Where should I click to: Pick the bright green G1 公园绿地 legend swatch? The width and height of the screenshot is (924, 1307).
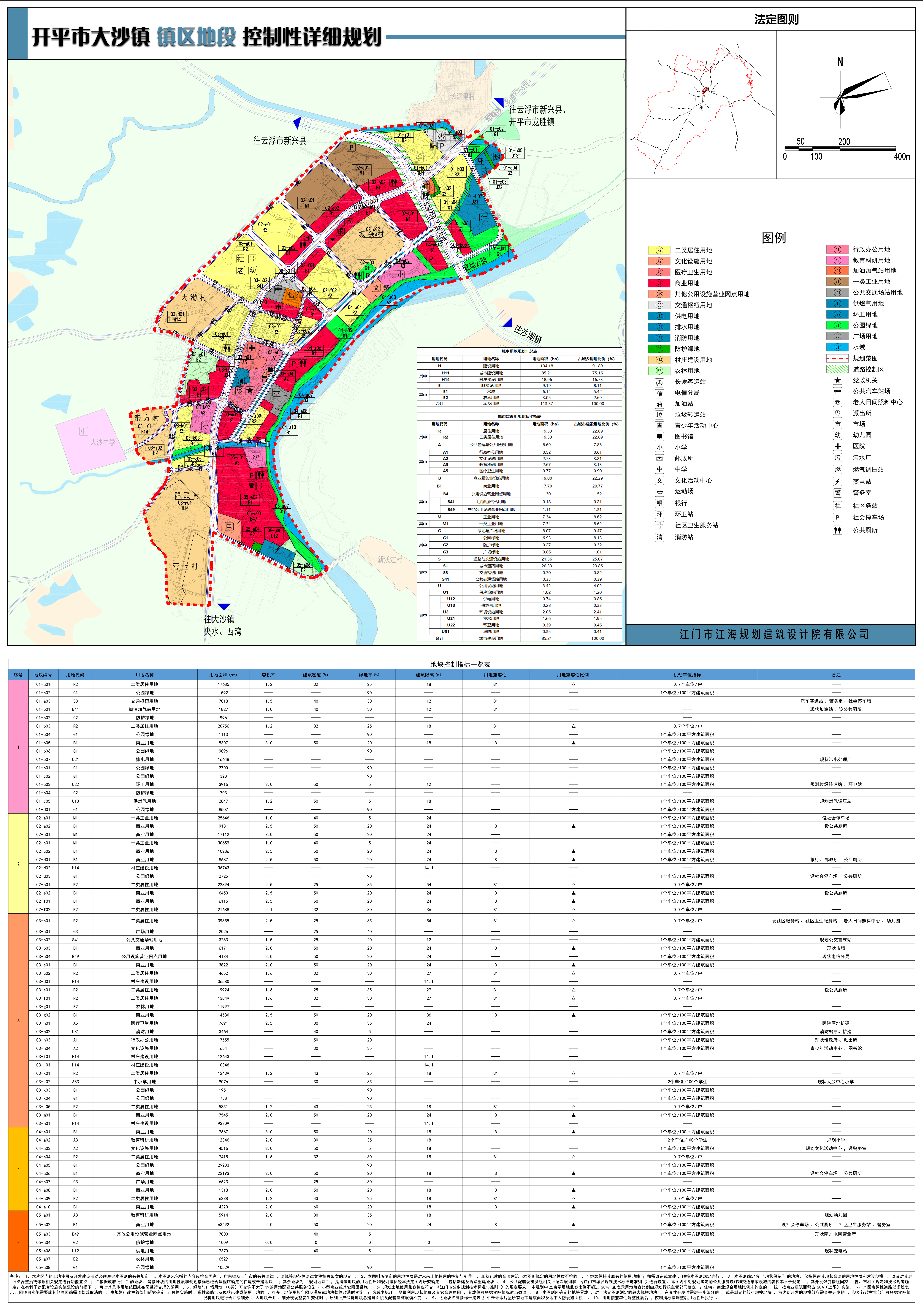(x=837, y=326)
